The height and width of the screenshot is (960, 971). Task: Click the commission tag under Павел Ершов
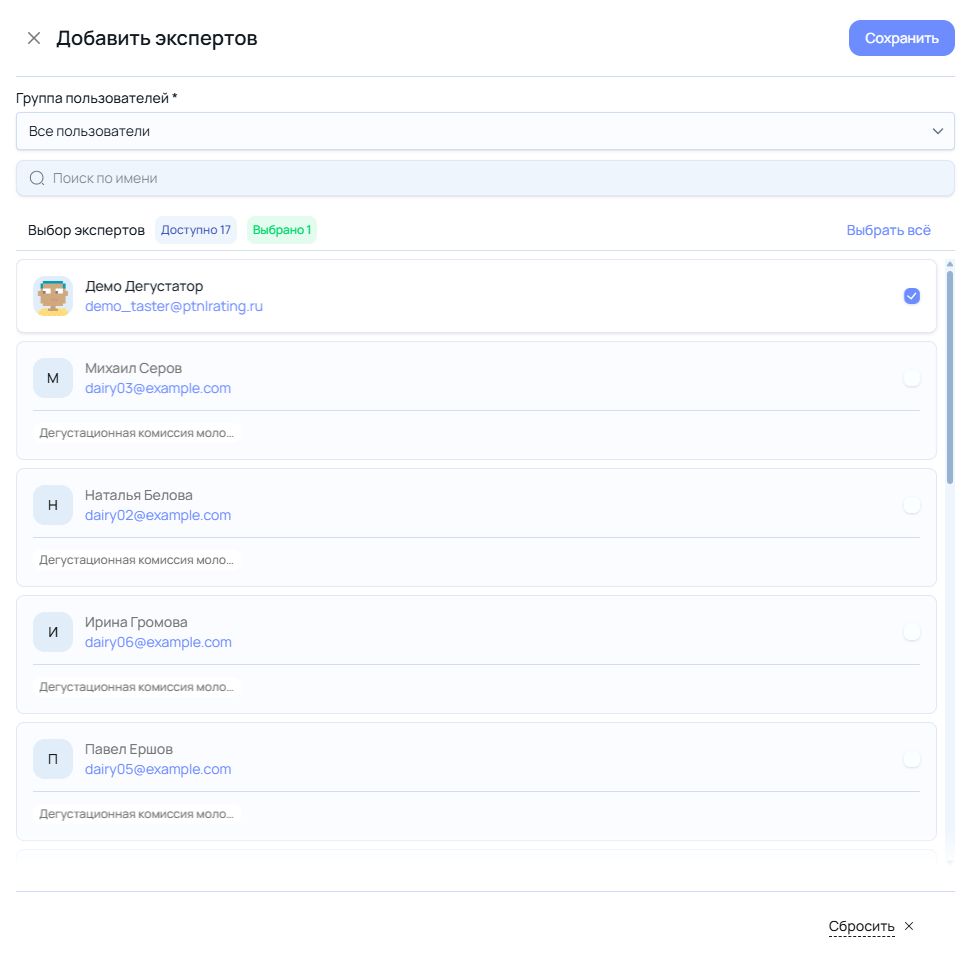[136, 814]
